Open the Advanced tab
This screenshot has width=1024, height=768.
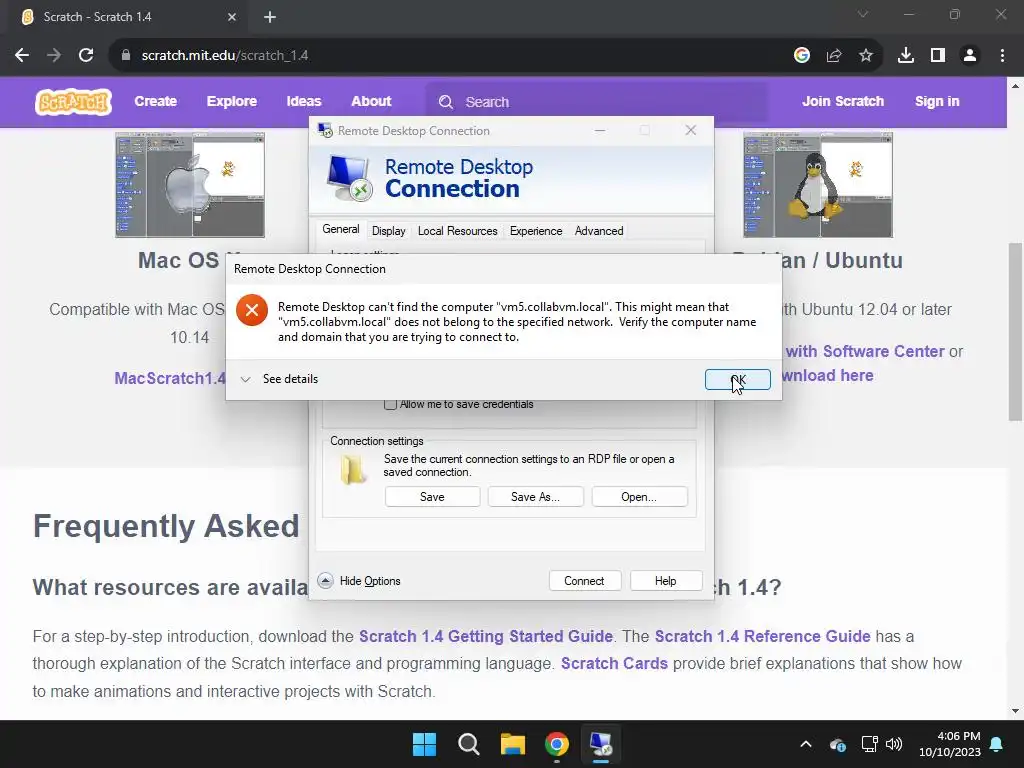coord(599,231)
